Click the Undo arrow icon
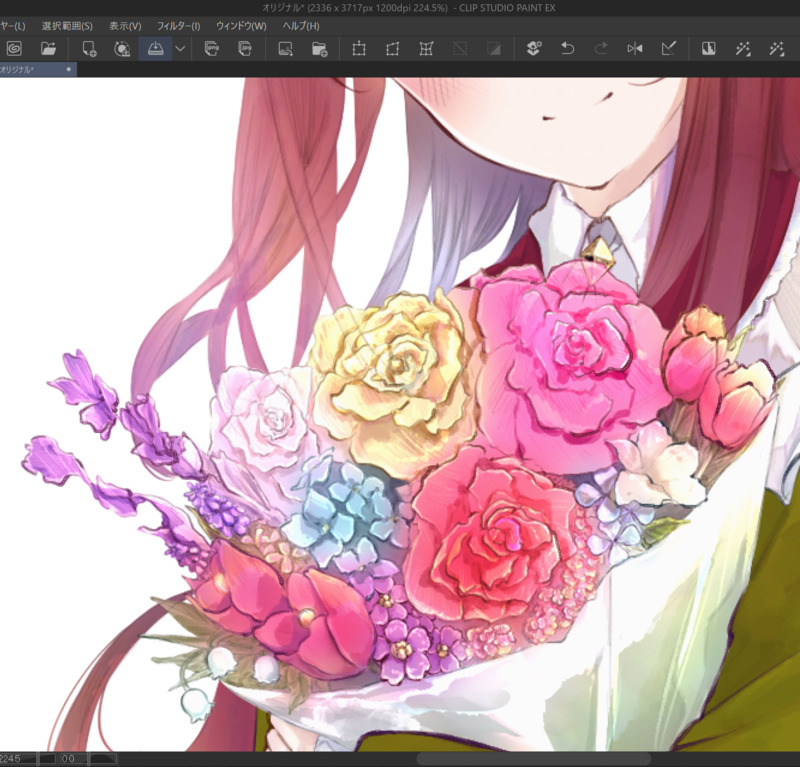Viewport: 800px width, 767px height. [x=567, y=48]
